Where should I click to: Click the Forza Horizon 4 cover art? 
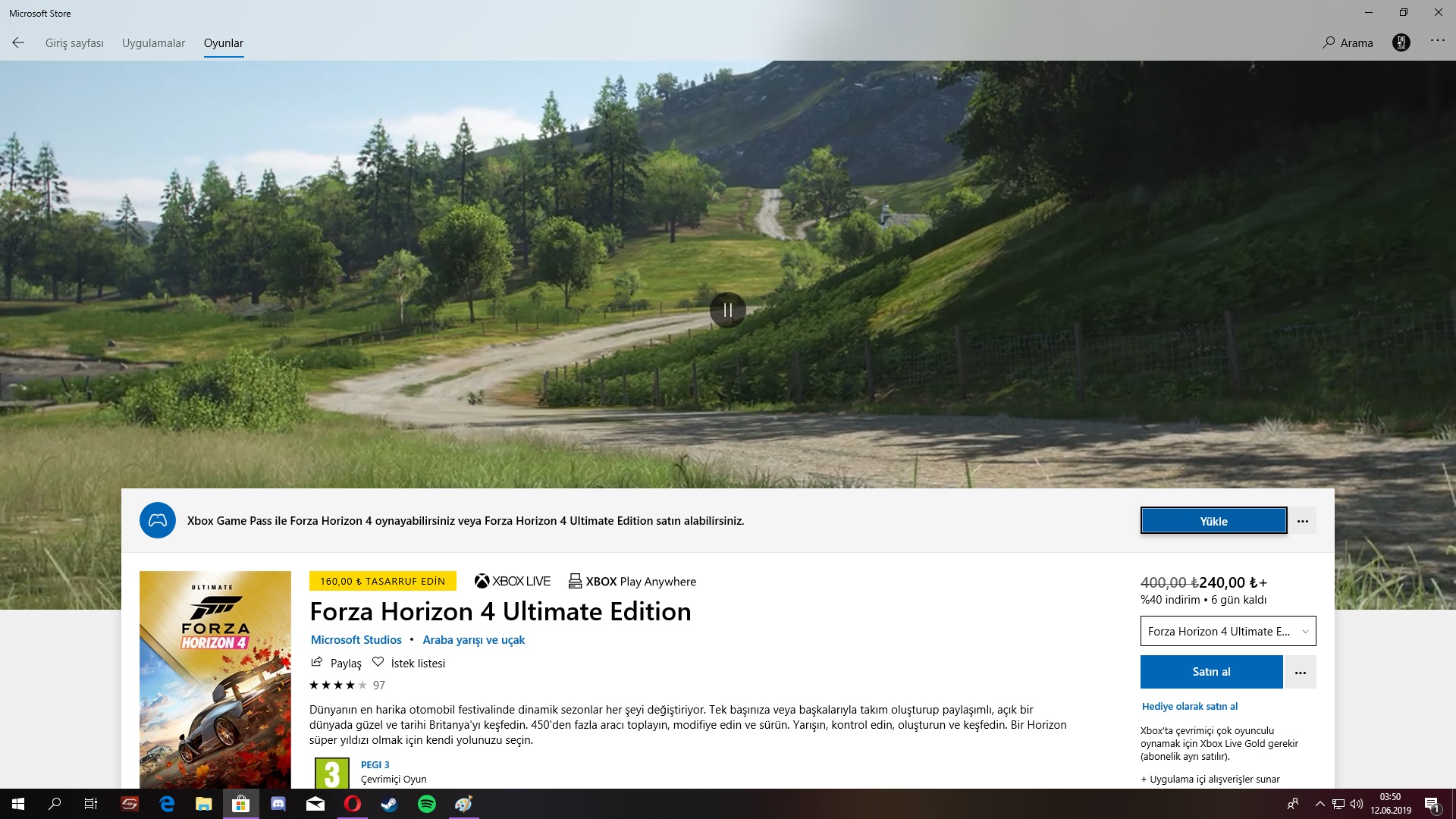click(x=215, y=679)
